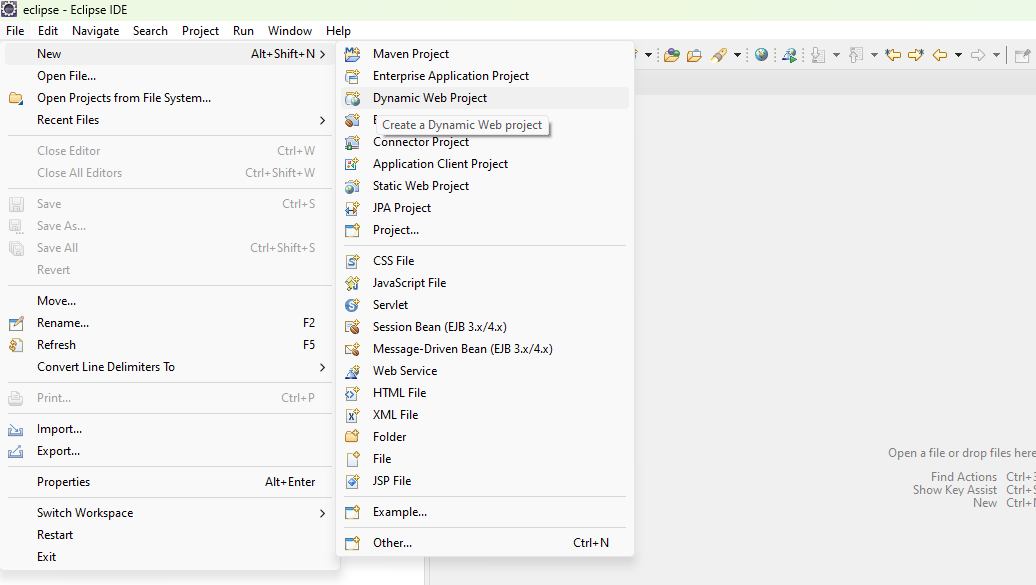Launch the Open Web Browser globe icon

coord(761,54)
